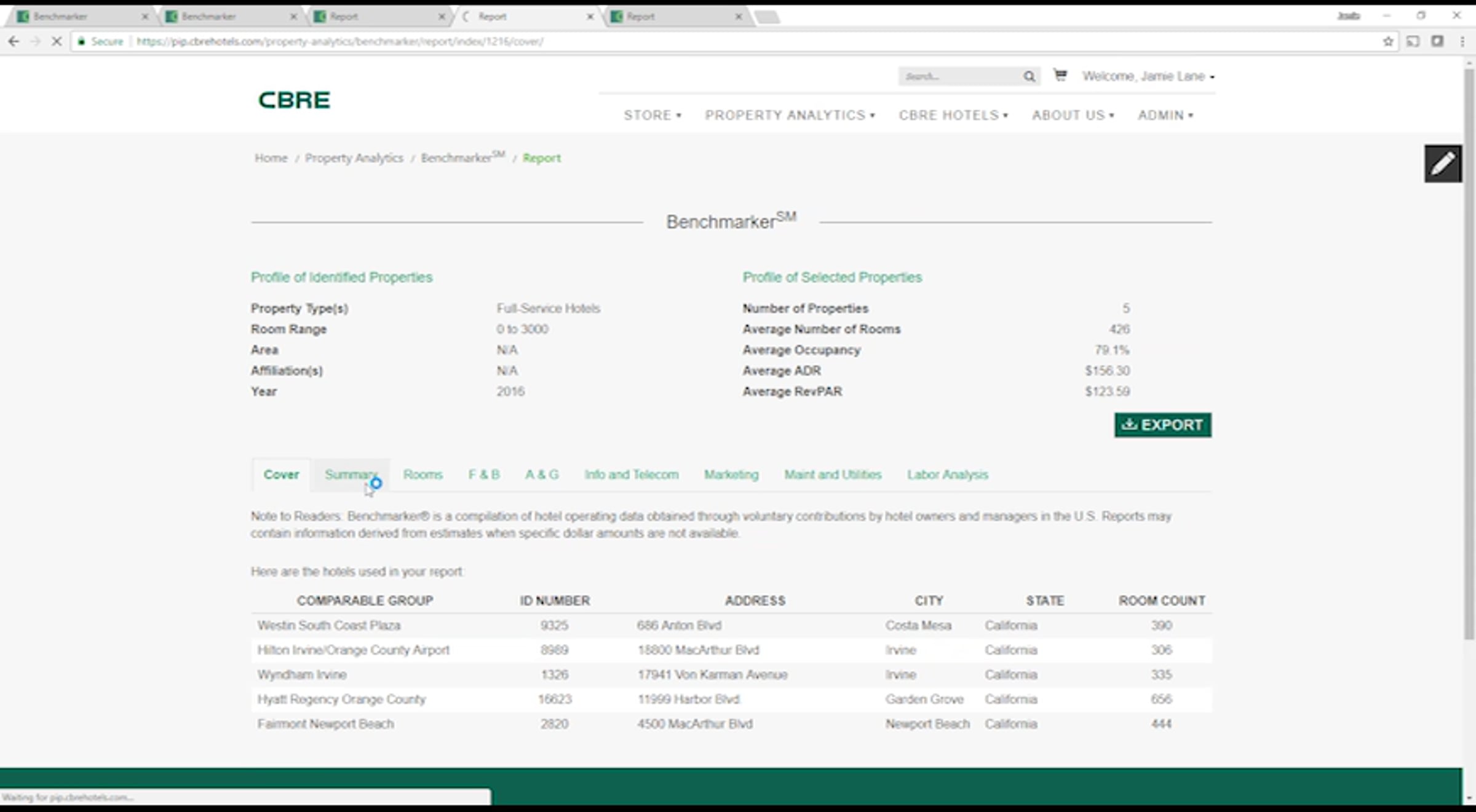Click the bookmark star icon

pyautogui.click(x=1388, y=41)
